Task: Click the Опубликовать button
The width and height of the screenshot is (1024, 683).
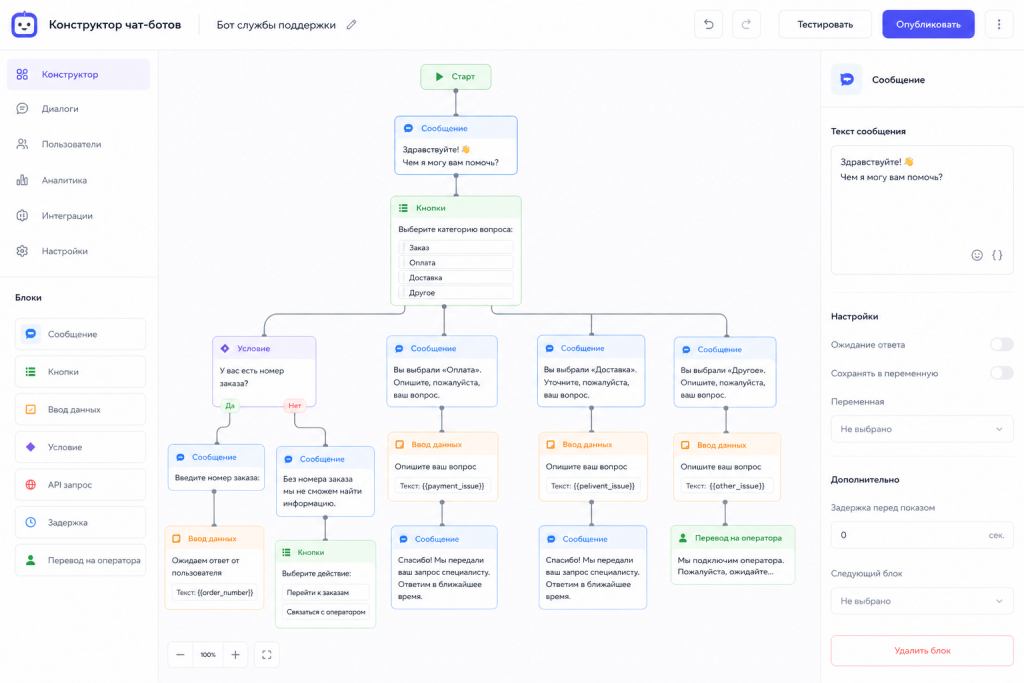Action: pos(928,25)
